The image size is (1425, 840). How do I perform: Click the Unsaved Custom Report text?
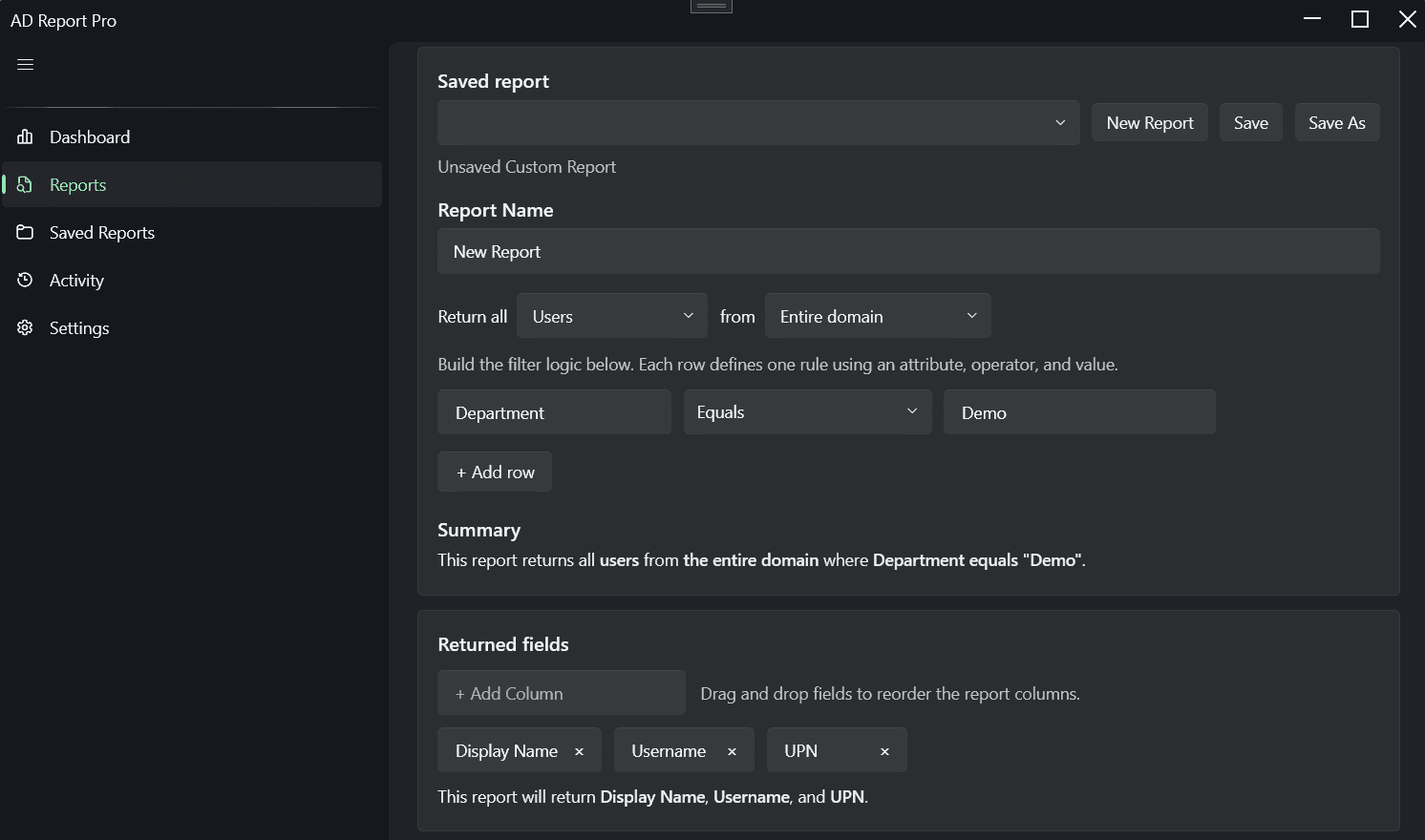526,167
